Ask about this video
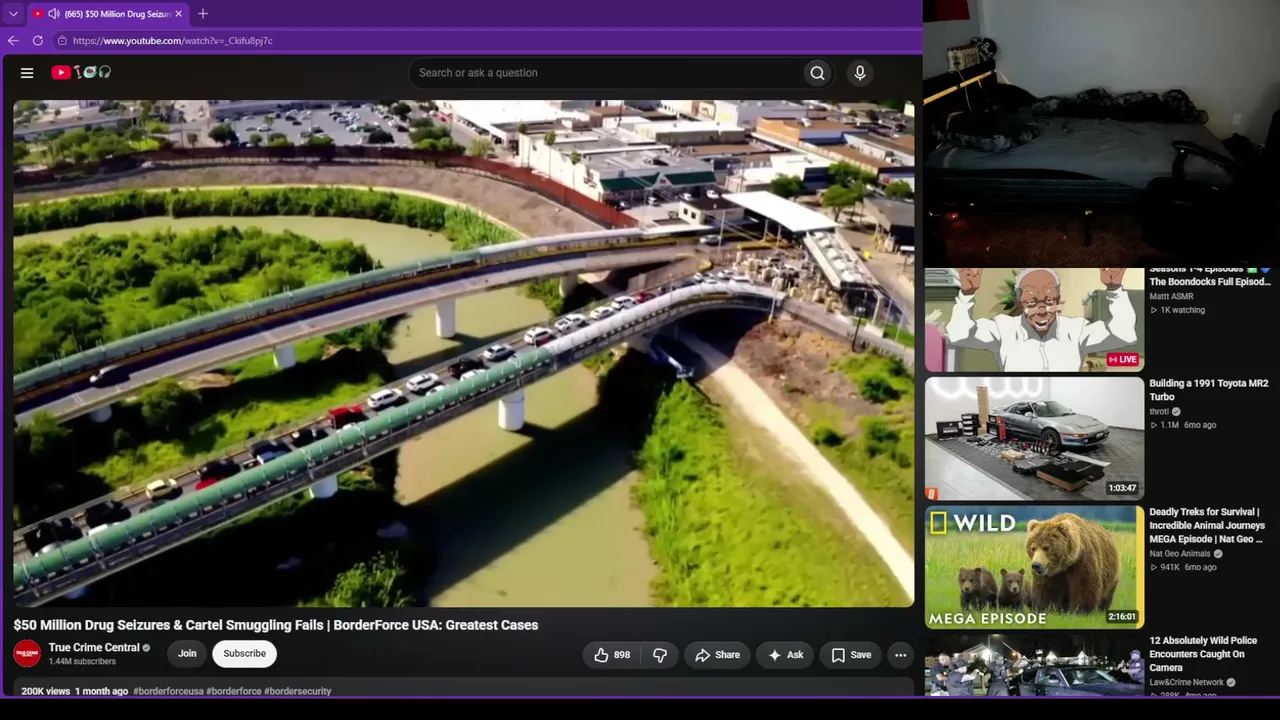The width and height of the screenshot is (1280, 720). [x=785, y=655]
